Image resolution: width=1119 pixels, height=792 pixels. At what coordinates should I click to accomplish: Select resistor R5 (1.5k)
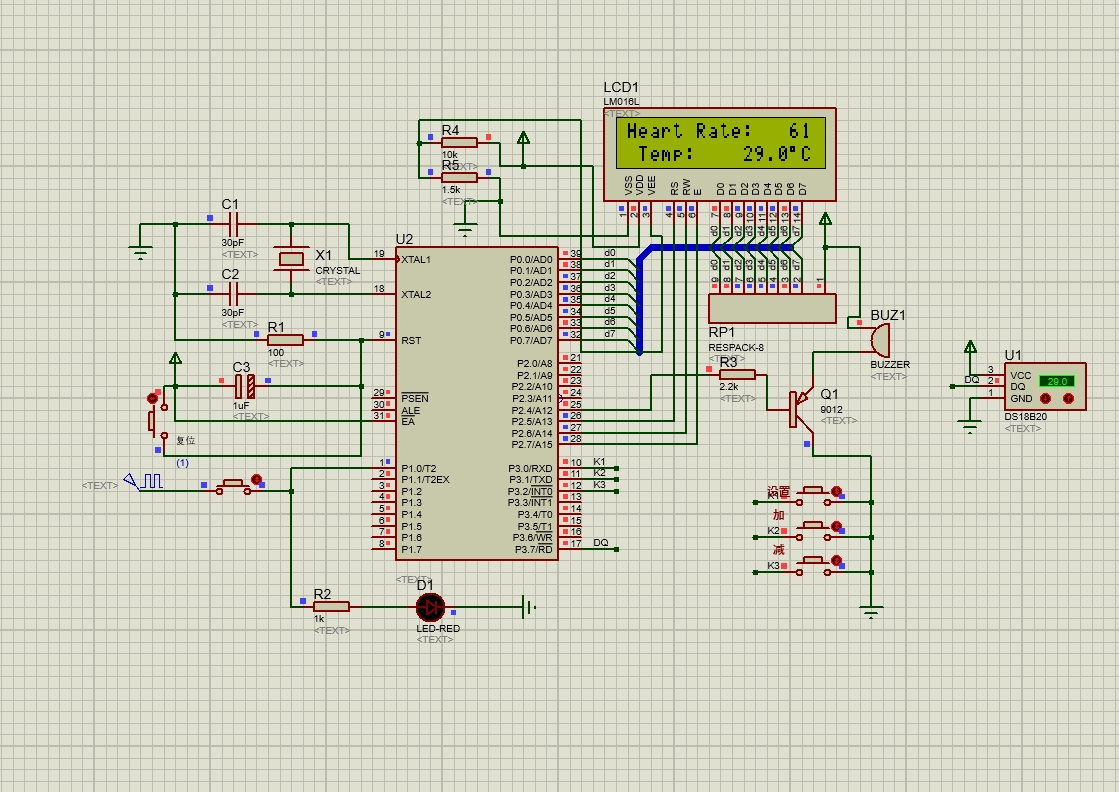click(x=459, y=178)
